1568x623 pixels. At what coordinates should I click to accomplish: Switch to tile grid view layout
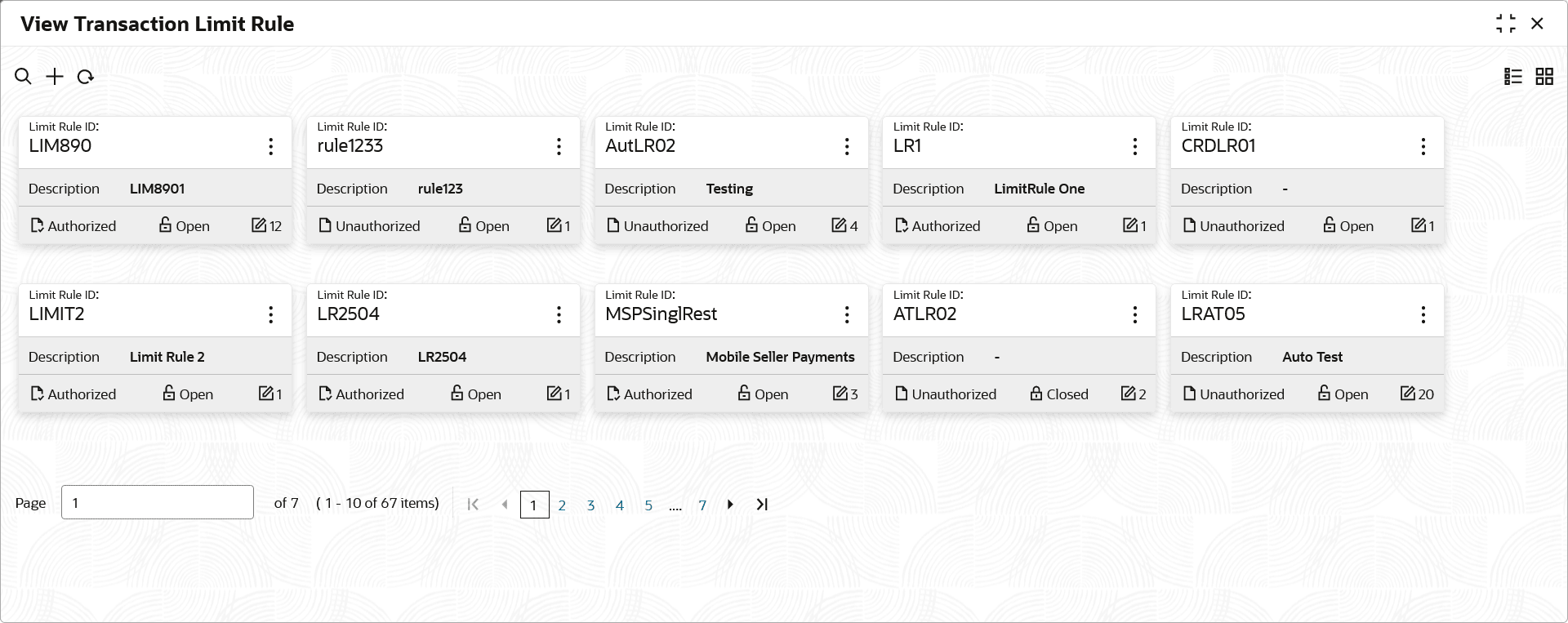tap(1544, 77)
